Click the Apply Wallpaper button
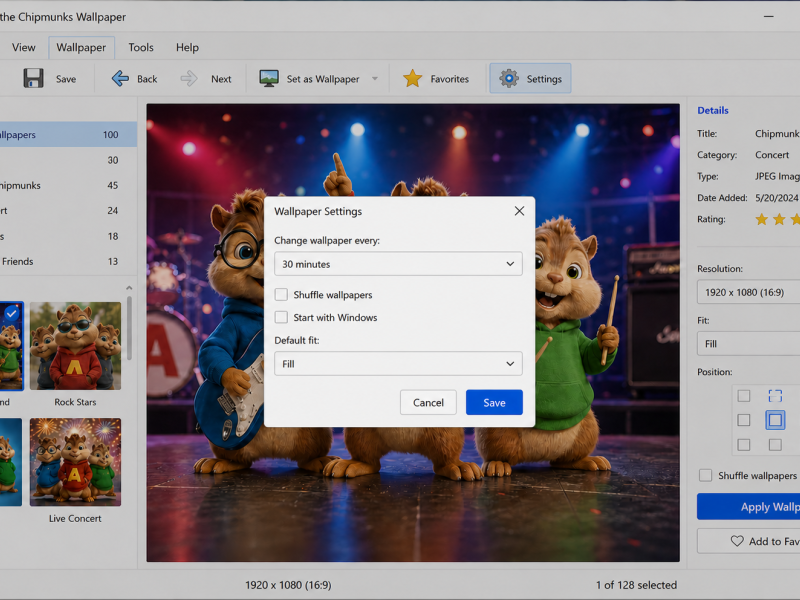 coord(748,507)
